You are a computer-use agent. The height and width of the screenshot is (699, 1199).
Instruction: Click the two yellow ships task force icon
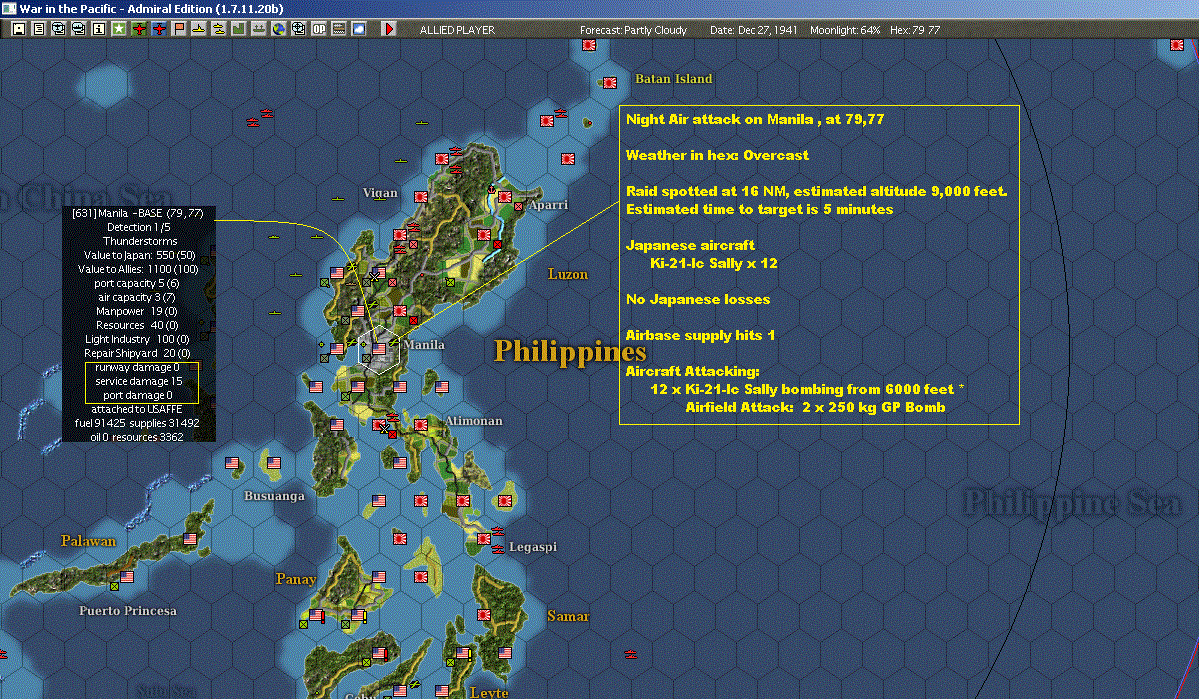tap(218, 29)
